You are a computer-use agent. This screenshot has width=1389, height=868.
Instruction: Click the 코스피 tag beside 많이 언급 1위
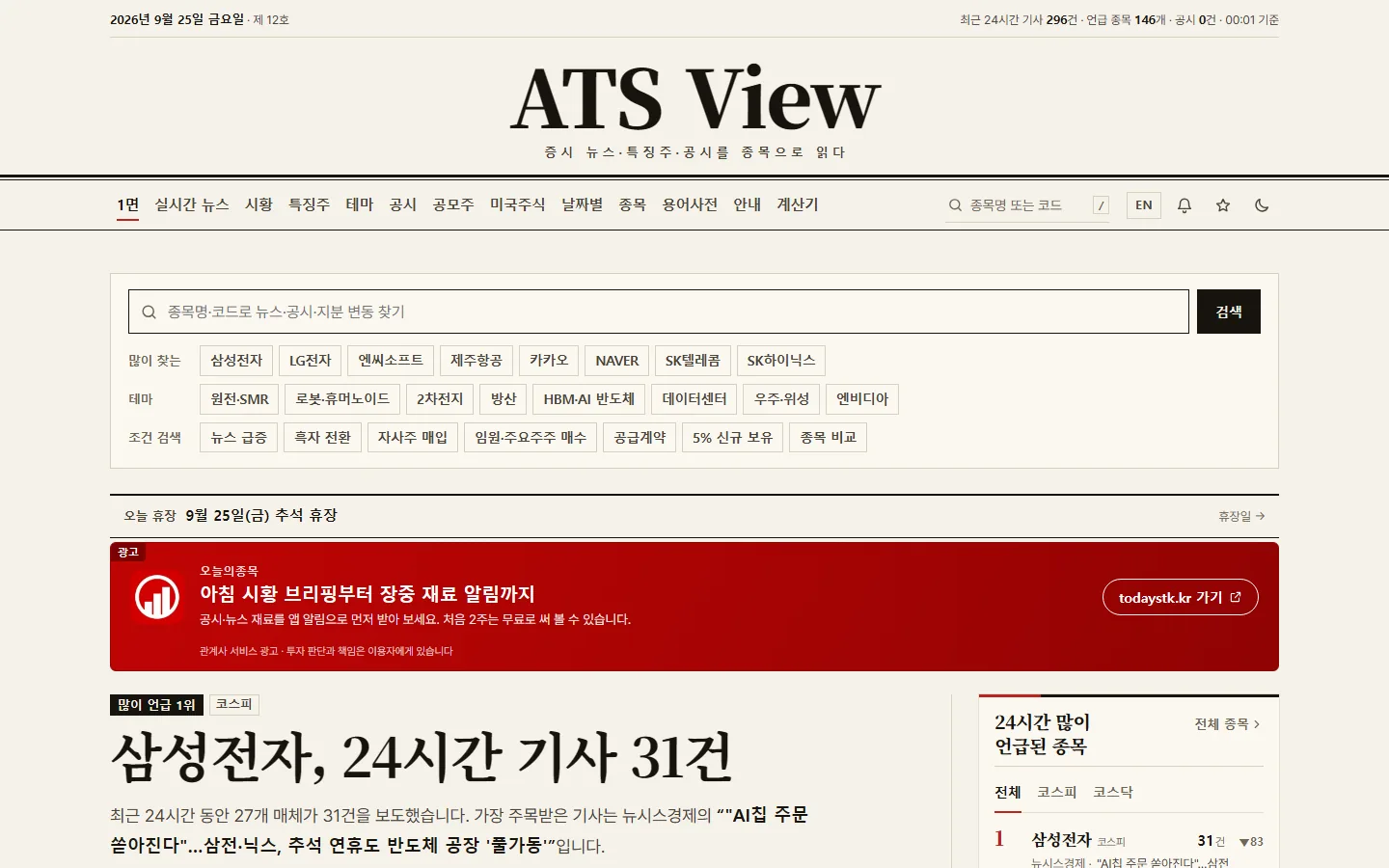point(234,705)
